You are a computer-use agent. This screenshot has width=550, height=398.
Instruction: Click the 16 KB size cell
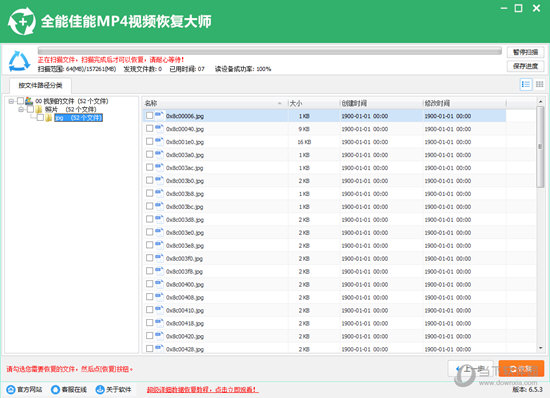coord(304,142)
